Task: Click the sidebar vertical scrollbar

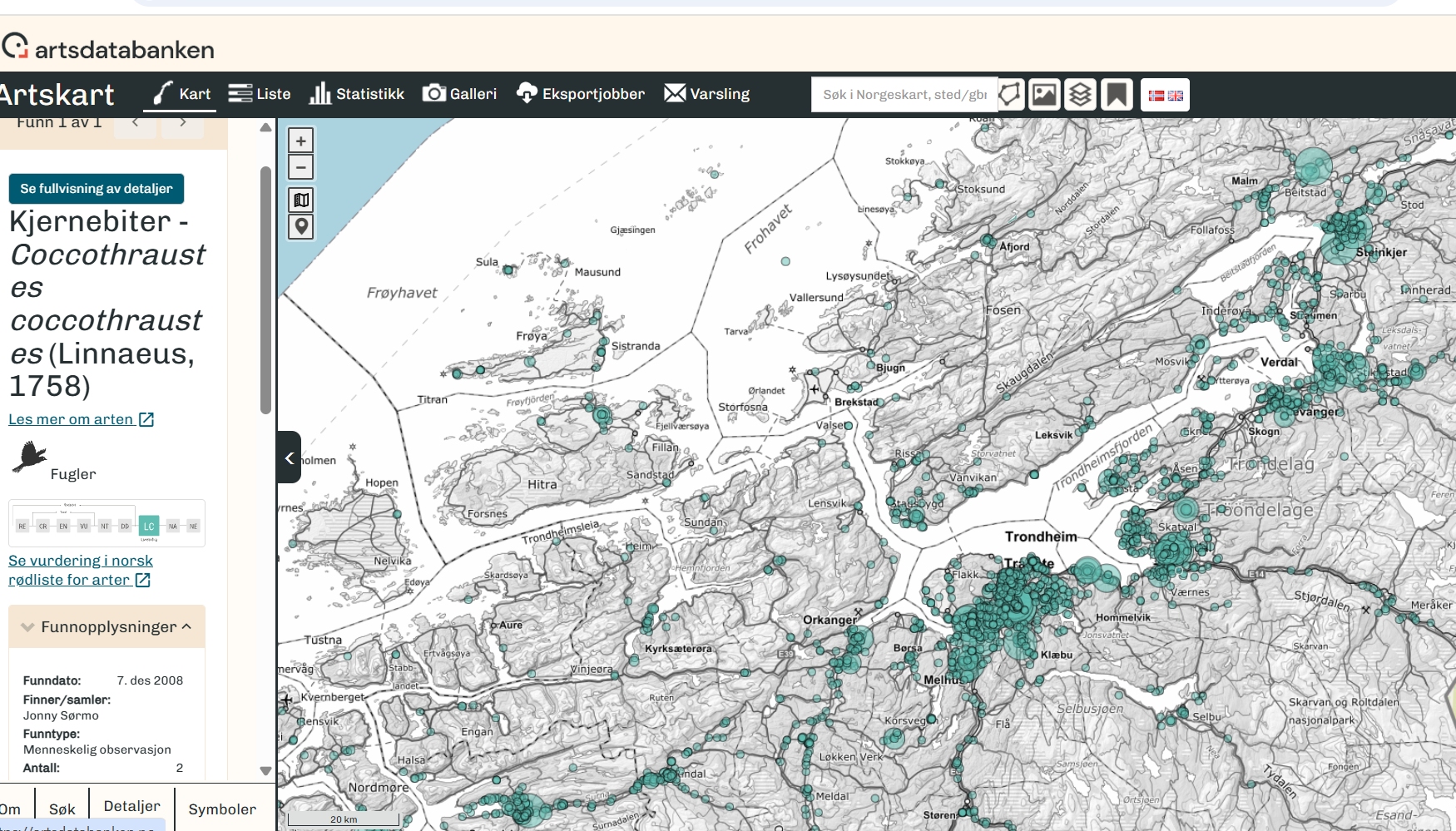Action: (265, 289)
